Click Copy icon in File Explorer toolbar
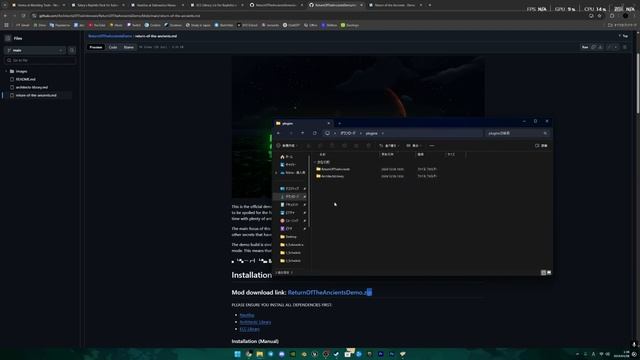Viewport: 640px width, 360px height. coord(320,146)
